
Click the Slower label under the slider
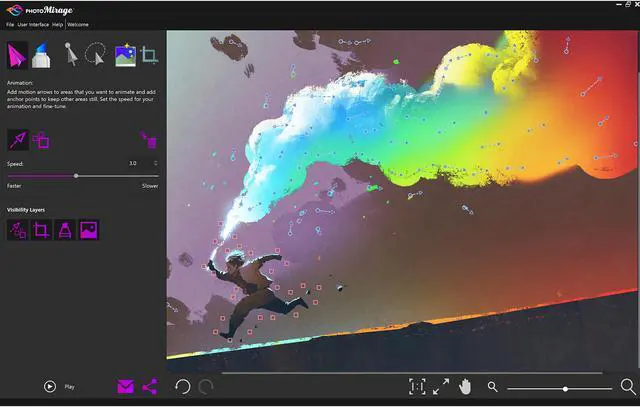coord(150,186)
